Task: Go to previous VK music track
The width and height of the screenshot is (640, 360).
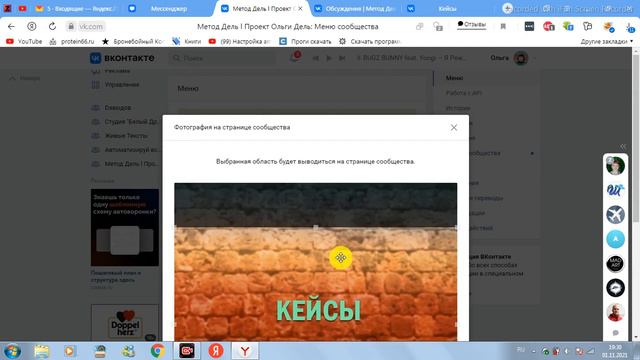Action: pos(316,58)
